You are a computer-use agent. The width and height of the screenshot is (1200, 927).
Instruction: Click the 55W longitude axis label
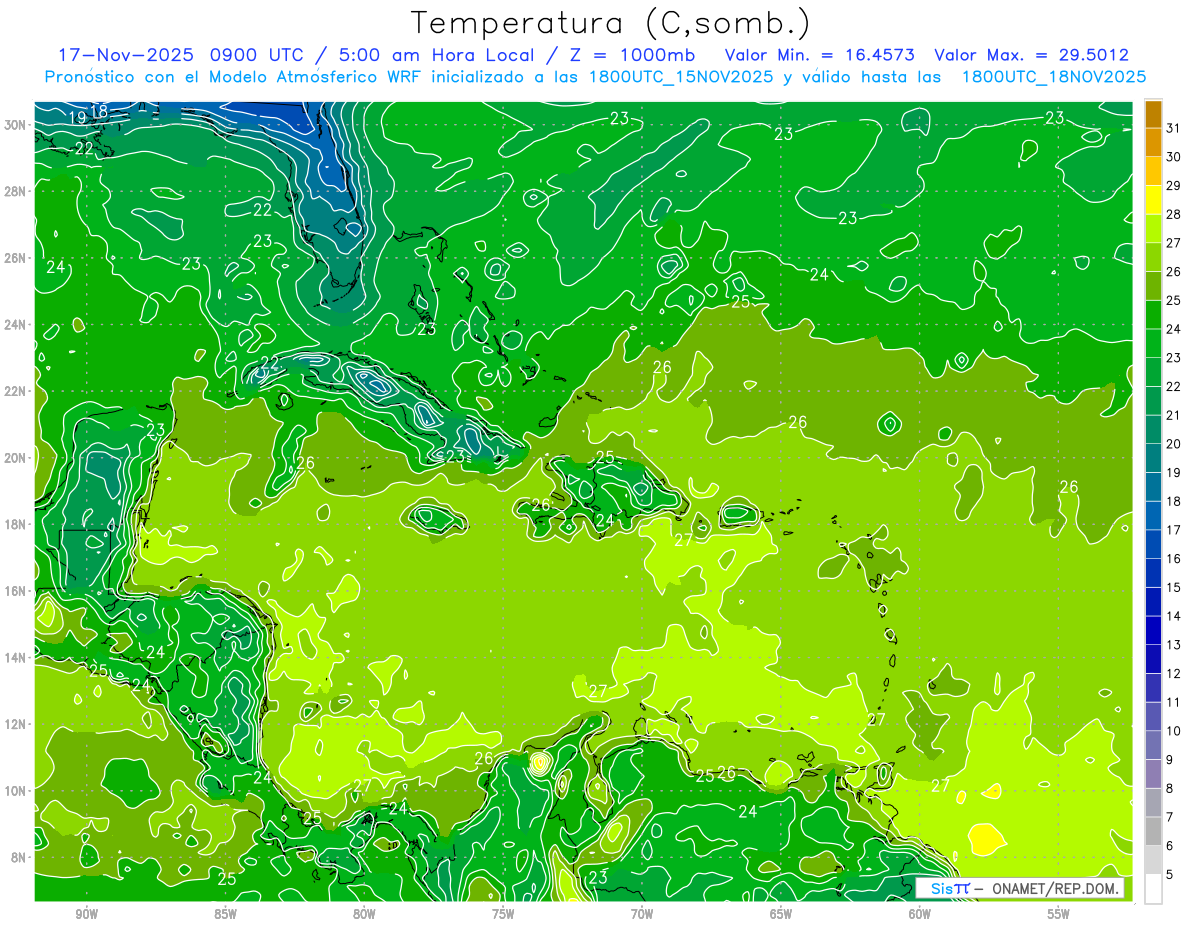[x=1059, y=913]
